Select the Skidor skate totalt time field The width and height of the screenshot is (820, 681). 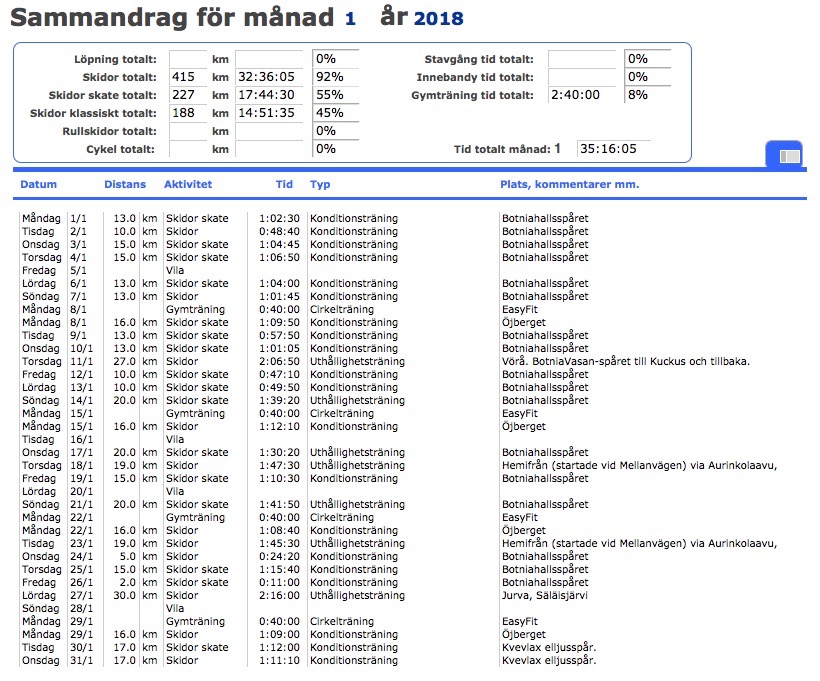[268, 95]
